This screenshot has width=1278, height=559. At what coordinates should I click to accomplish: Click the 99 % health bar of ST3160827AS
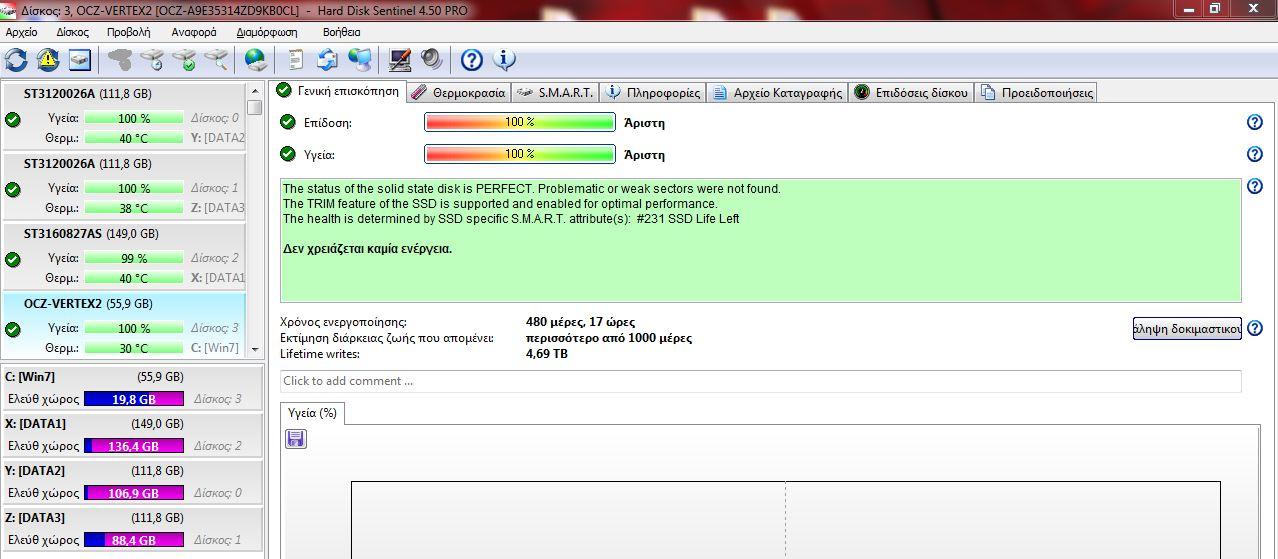134,258
